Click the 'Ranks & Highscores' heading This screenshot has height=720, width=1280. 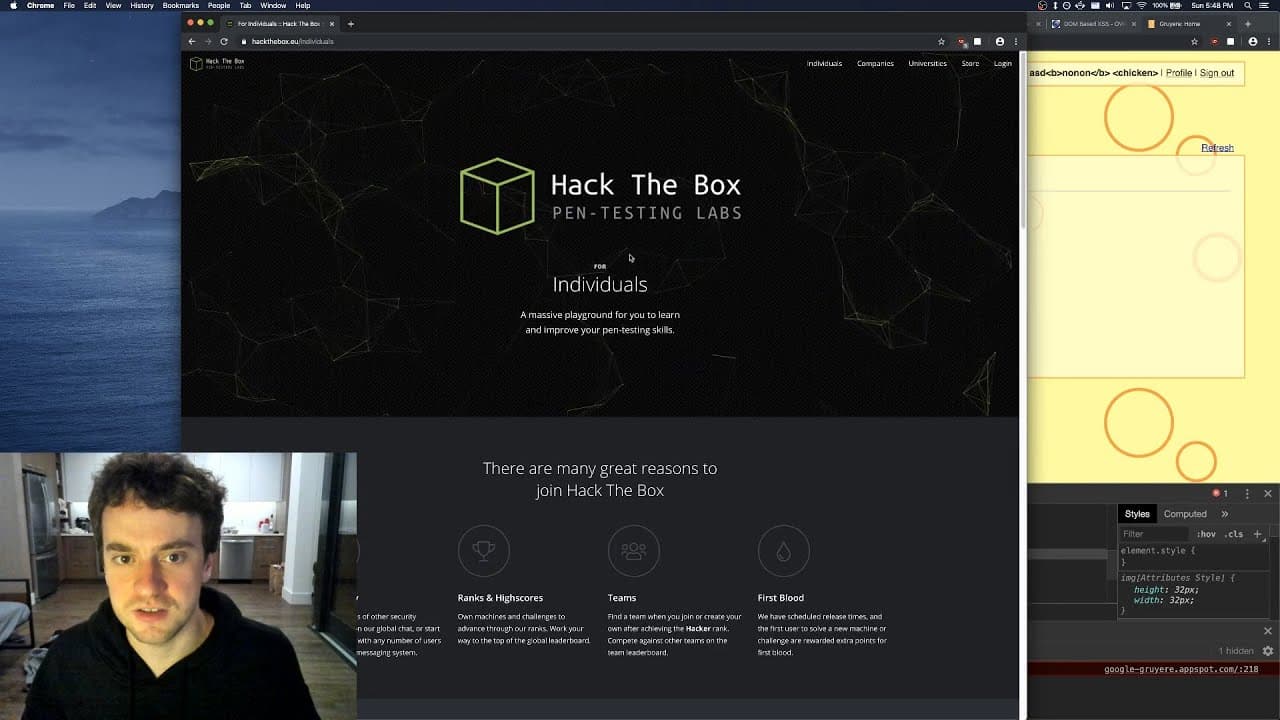point(500,598)
